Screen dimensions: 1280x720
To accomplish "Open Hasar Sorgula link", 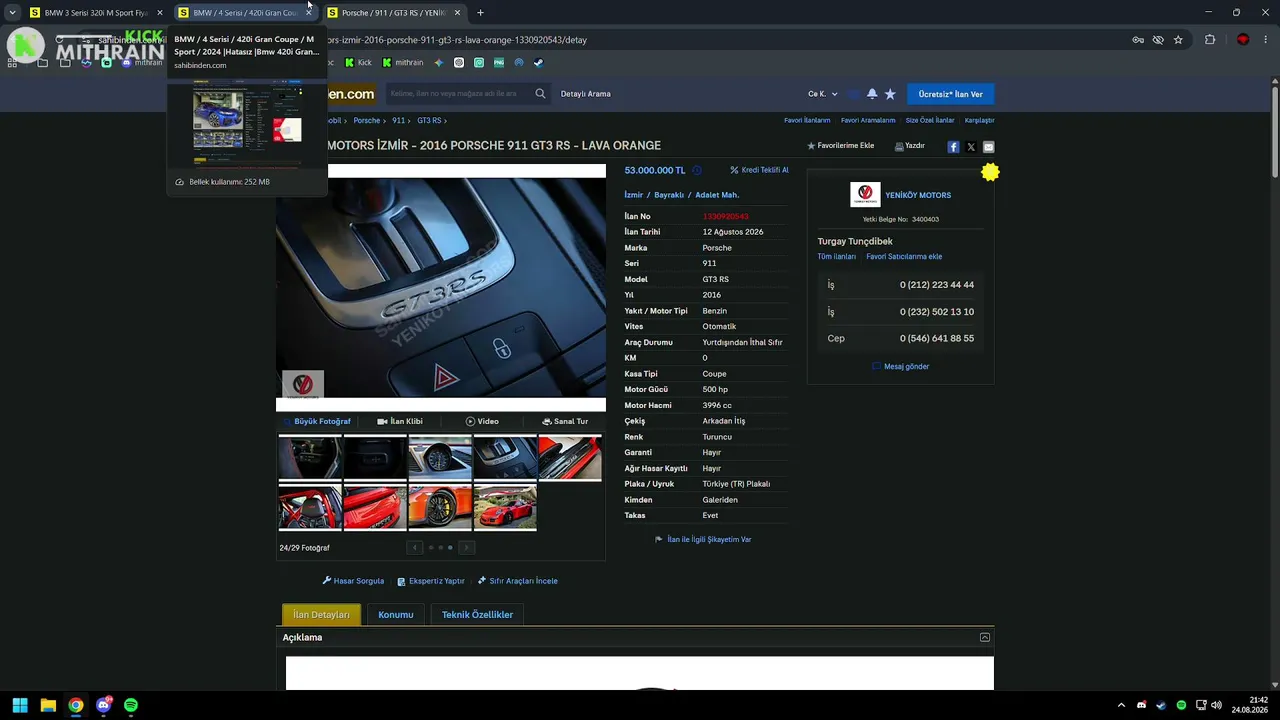I will (353, 581).
